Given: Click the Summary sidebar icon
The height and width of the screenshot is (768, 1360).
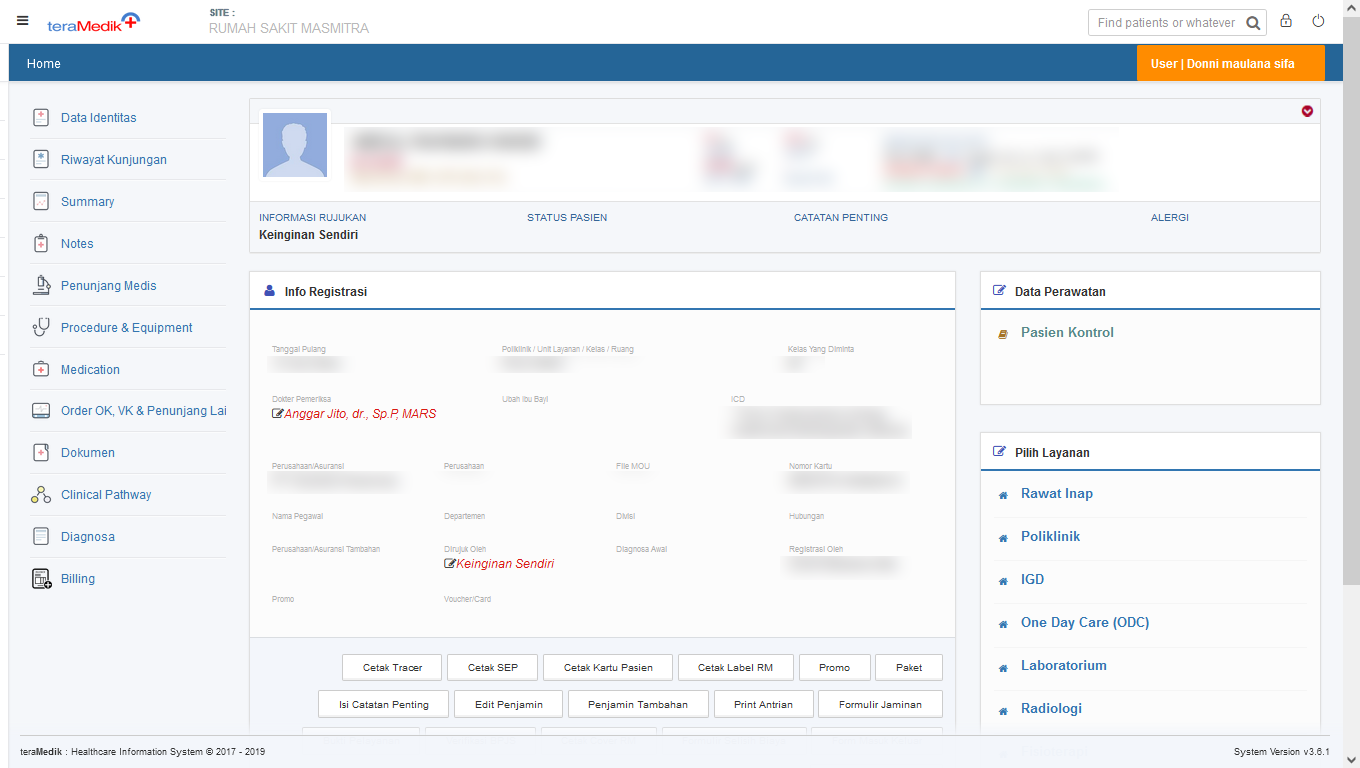Looking at the screenshot, I should point(41,202).
